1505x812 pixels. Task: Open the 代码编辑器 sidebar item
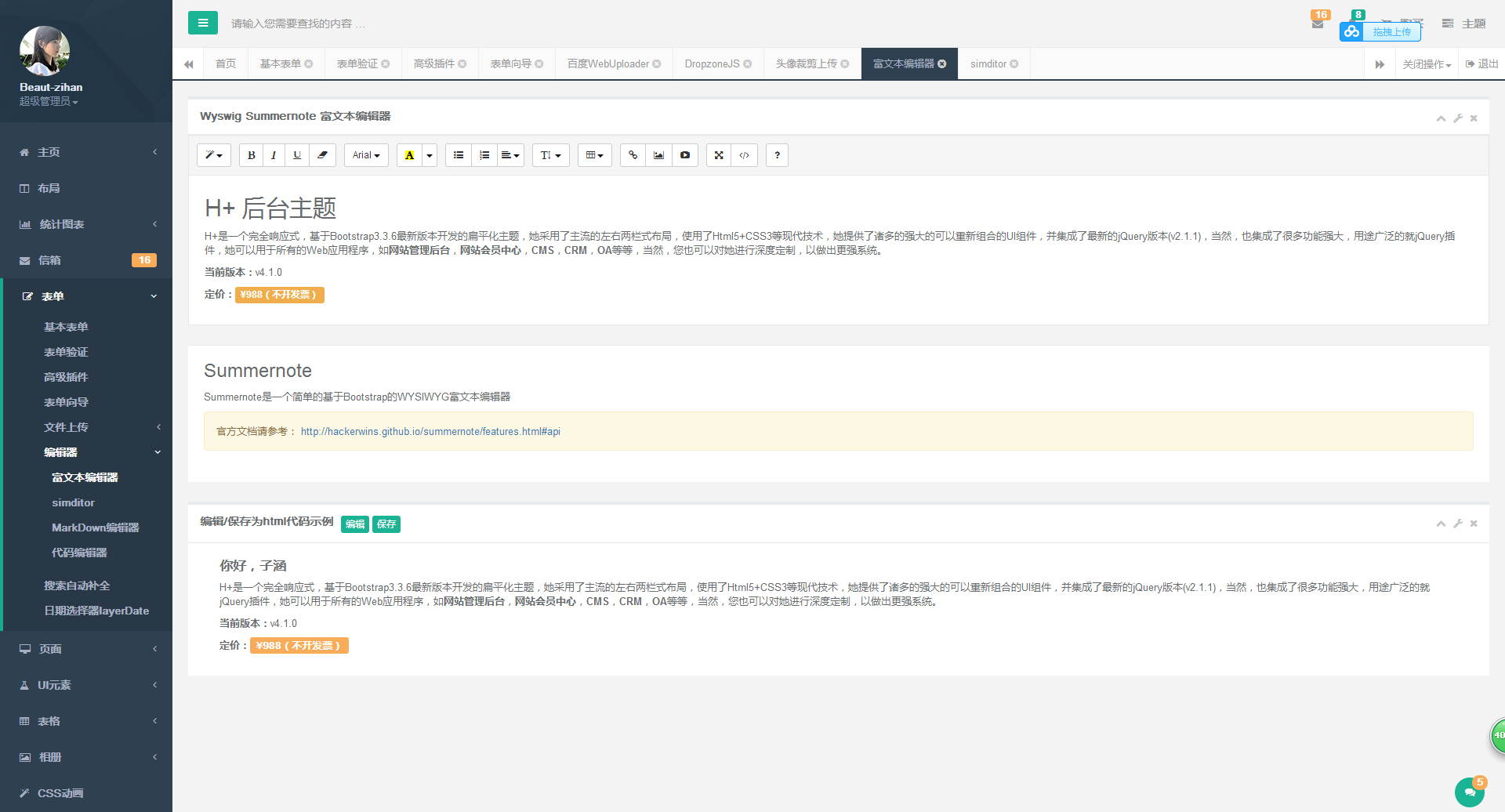(79, 553)
